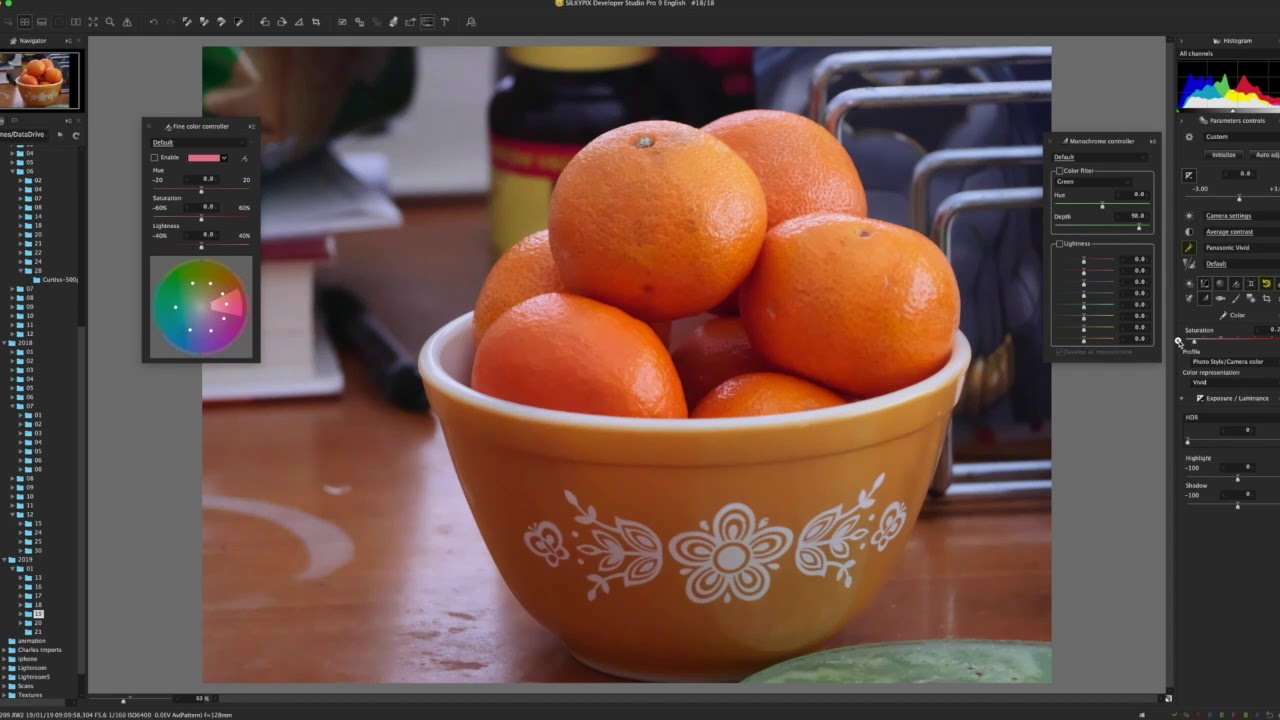The width and height of the screenshot is (1280, 720).
Task: Click the highlighted monitor-shaped toolbar icon
Action: [x=427, y=21]
